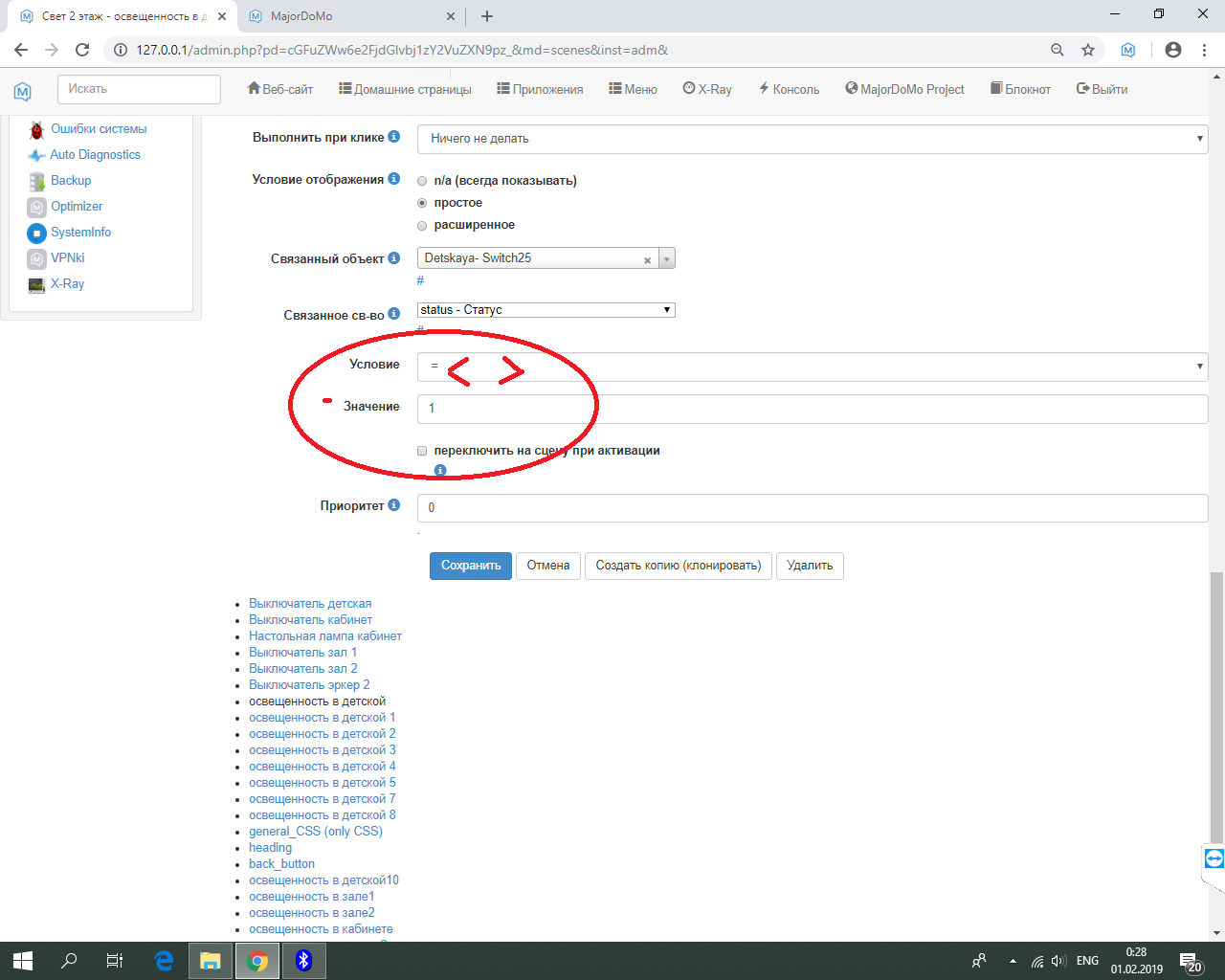
Task: Open X-Ray in top navigation
Action: [x=707, y=89]
